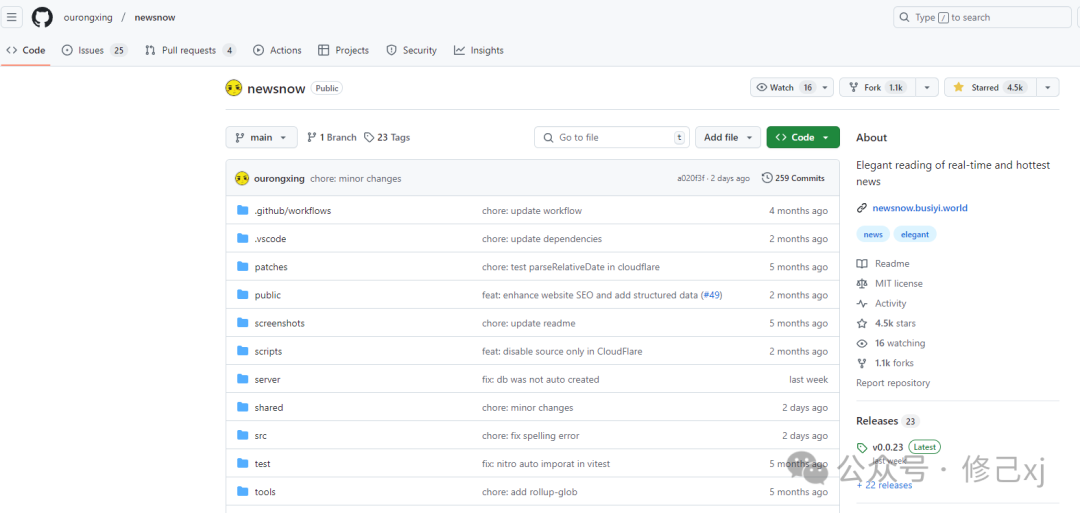Open the #49 pull request link
This screenshot has height=513, width=1080.
coord(712,295)
